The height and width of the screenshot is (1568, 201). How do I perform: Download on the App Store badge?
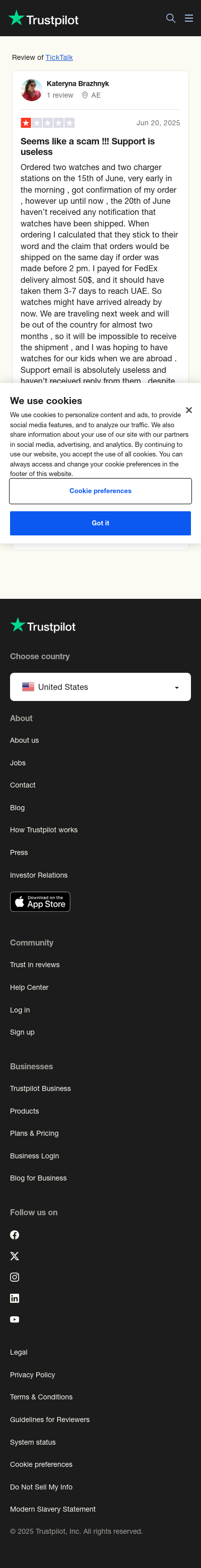tap(40, 901)
